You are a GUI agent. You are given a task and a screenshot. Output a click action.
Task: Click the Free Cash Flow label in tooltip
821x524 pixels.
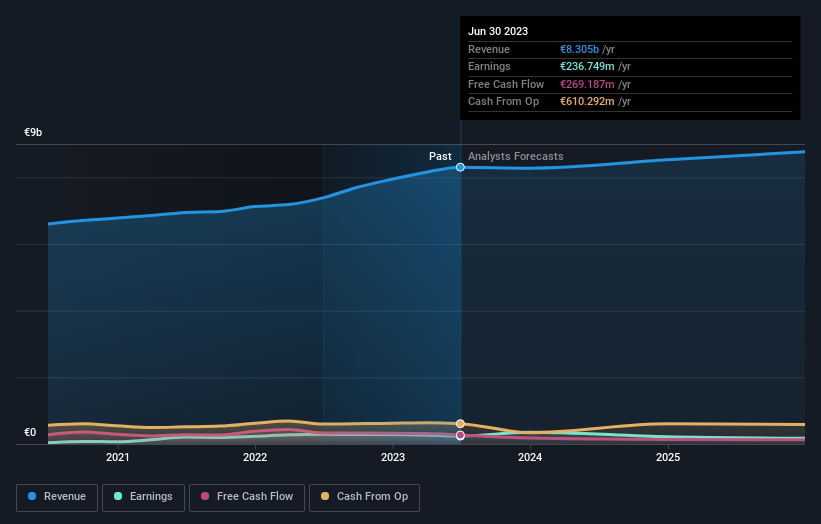click(506, 84)
